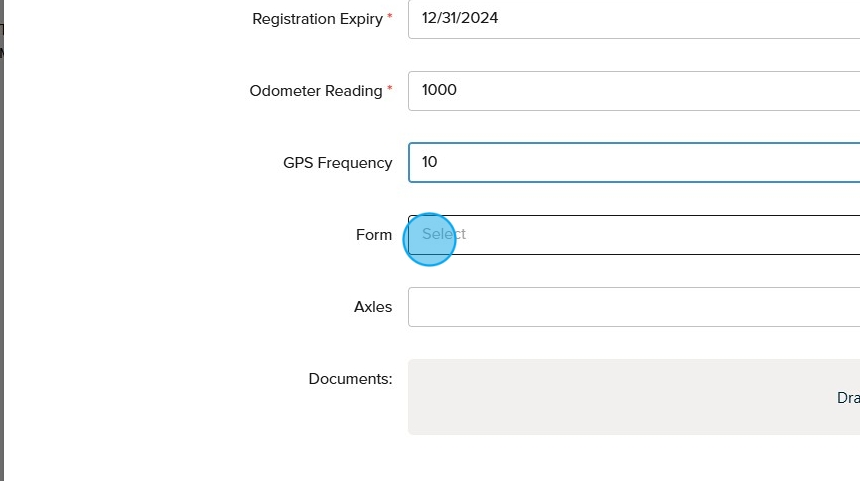
Task: Click the Documents label text
Action: coord(350,379)
